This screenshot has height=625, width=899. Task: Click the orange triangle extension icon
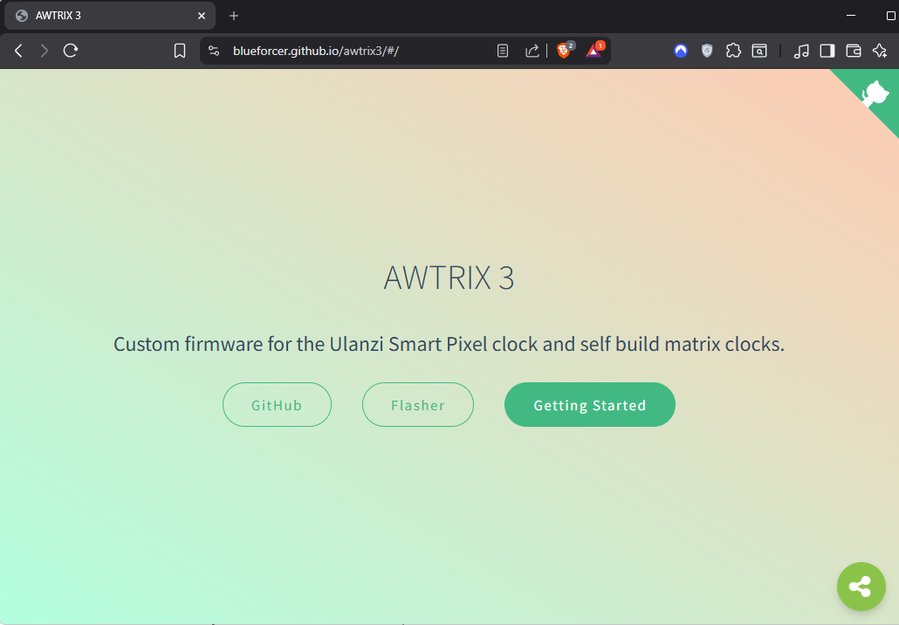coord(594,50)
